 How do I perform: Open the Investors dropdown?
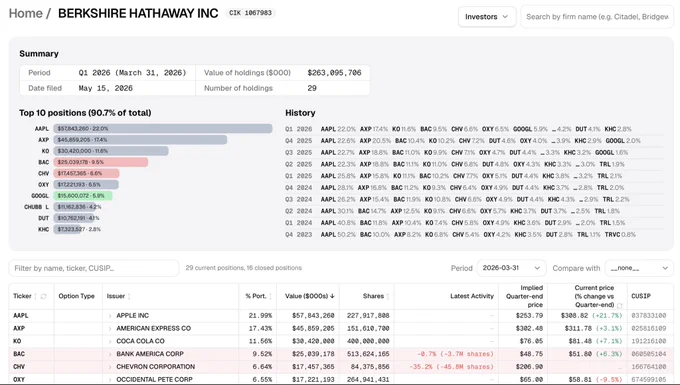487,17
